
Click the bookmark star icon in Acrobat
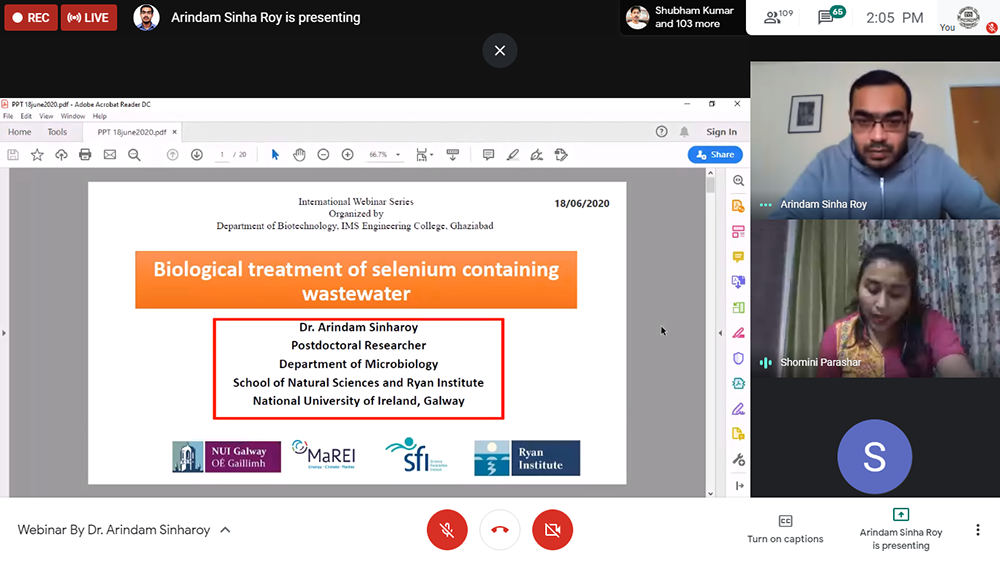37,155
